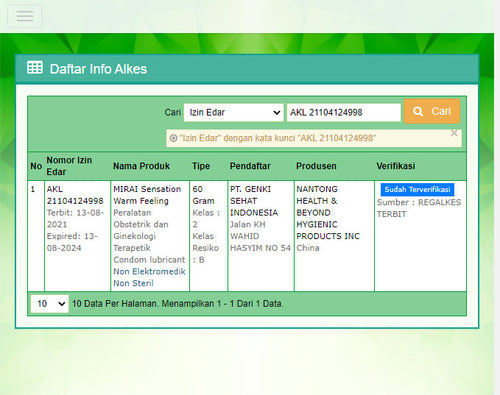Click PT. GENKI SEHAT INDONESIA registrant text

pyautogui.click(x=254, y=201)
